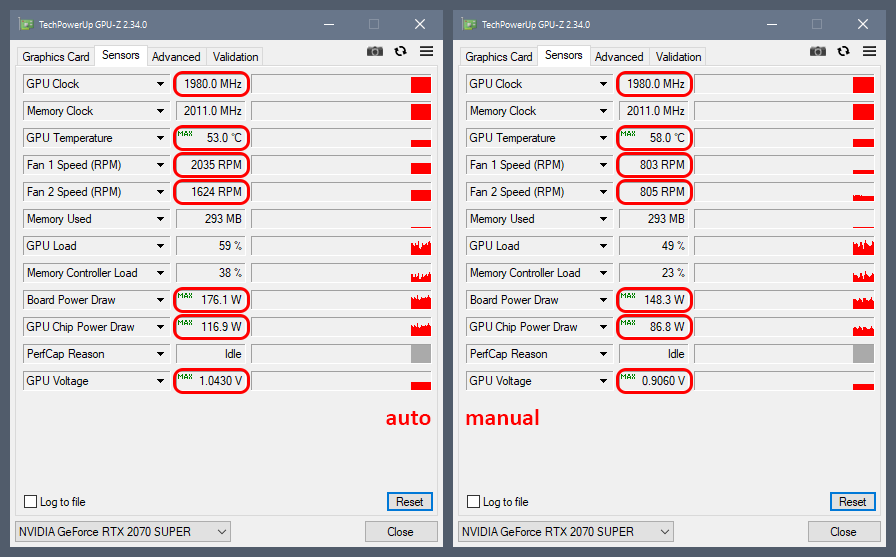Click Reset button in auto window
Viewport: 896px width, 557px height.
tap(410, 502)
